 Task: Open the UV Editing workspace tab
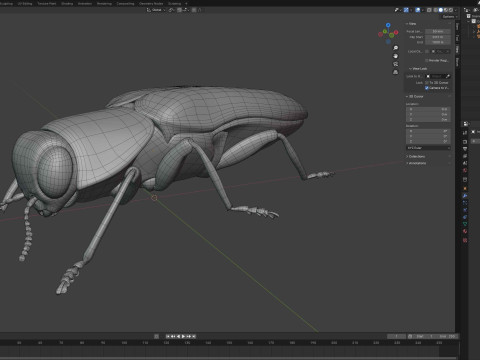pos(25,3)
